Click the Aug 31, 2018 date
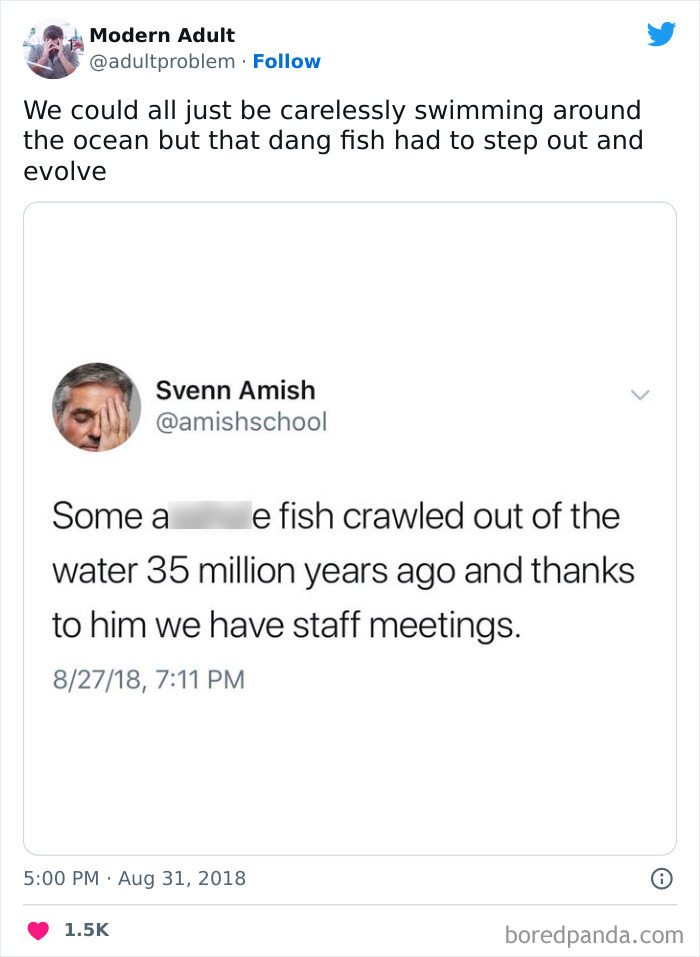 pos(183,879)
